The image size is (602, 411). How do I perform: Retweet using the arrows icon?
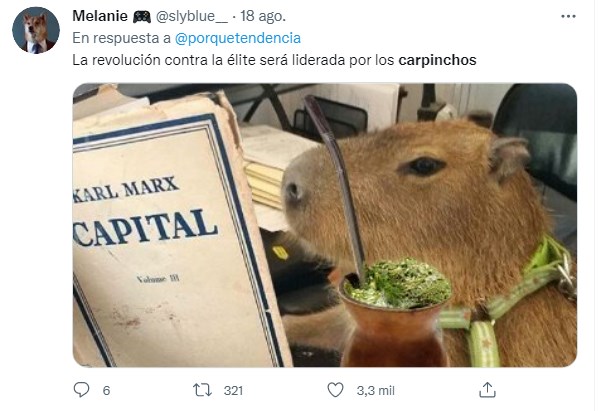tap(202, 390)
